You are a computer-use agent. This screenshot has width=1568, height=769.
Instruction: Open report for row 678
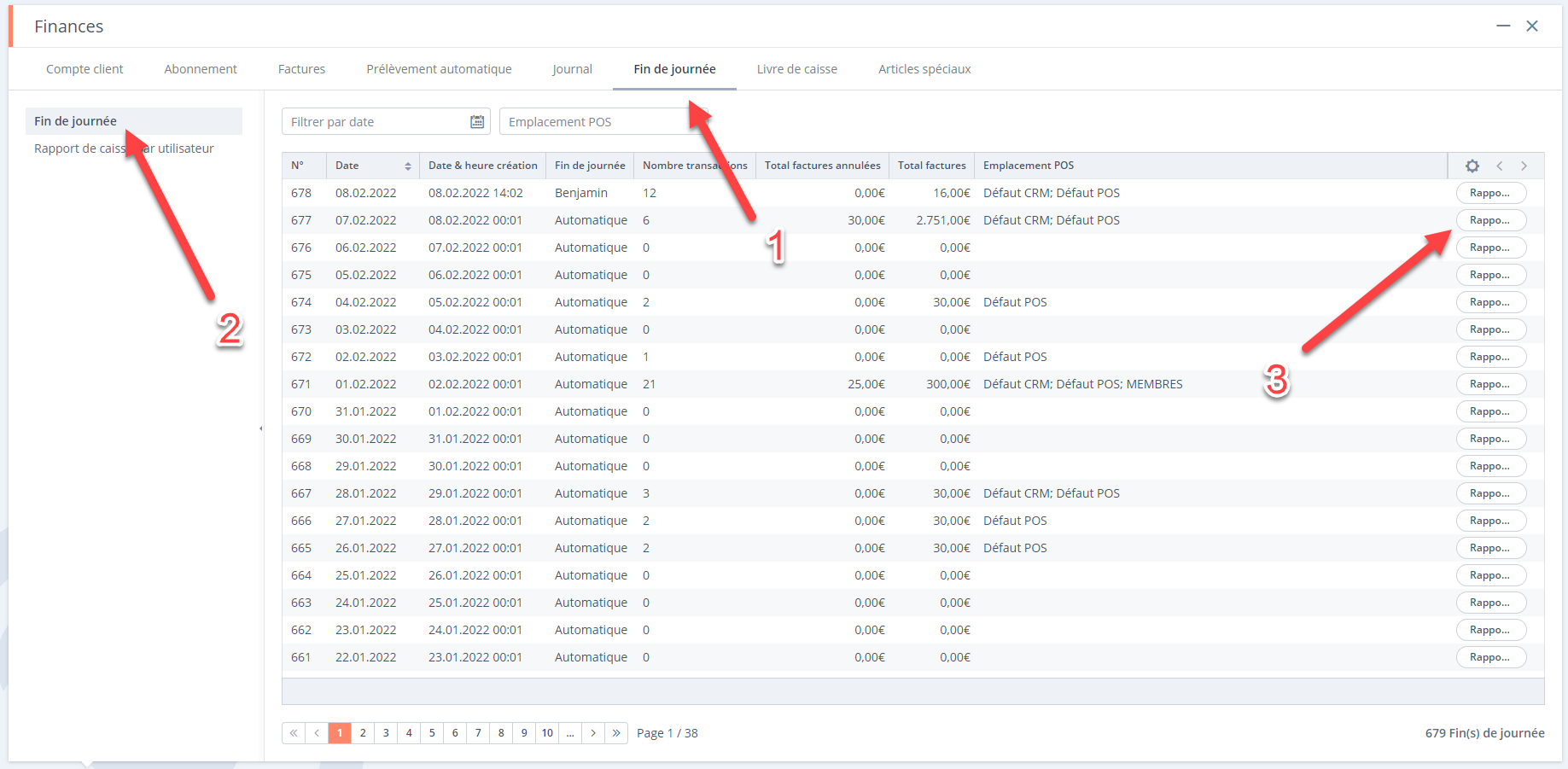click(1491, 193)
